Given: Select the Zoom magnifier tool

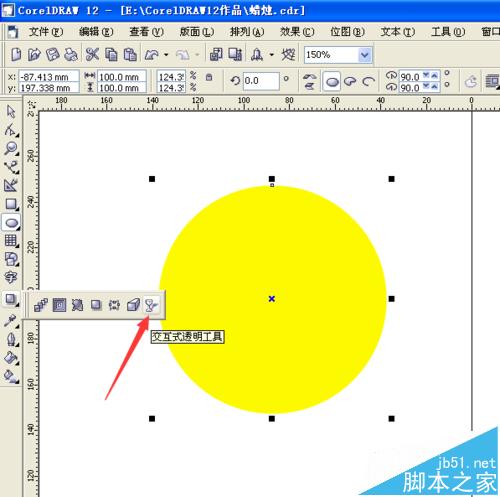Looking at the screenshot, I should click(11, 148).
